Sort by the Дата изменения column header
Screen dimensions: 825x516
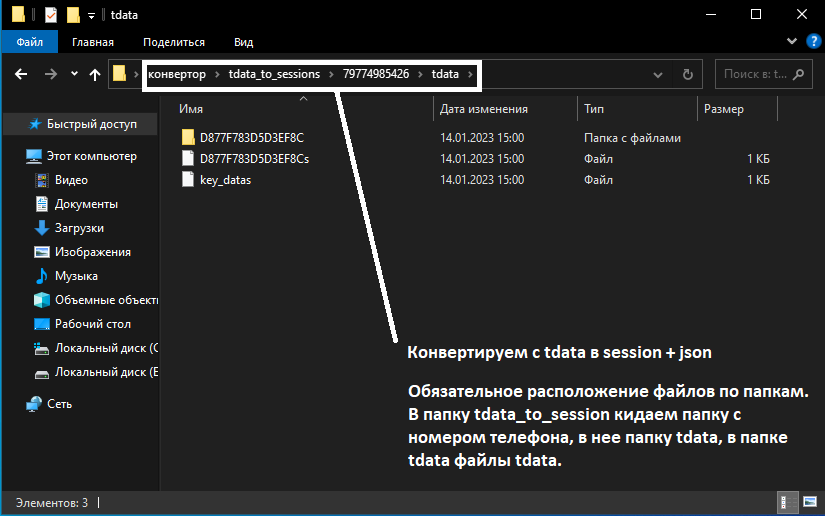[484, 109]
